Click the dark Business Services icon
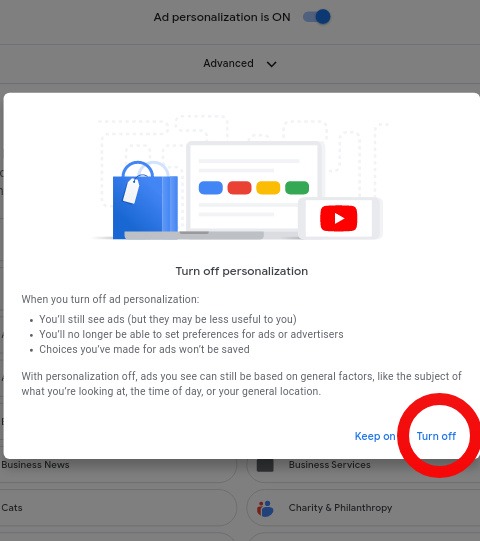 coord(265,465)
